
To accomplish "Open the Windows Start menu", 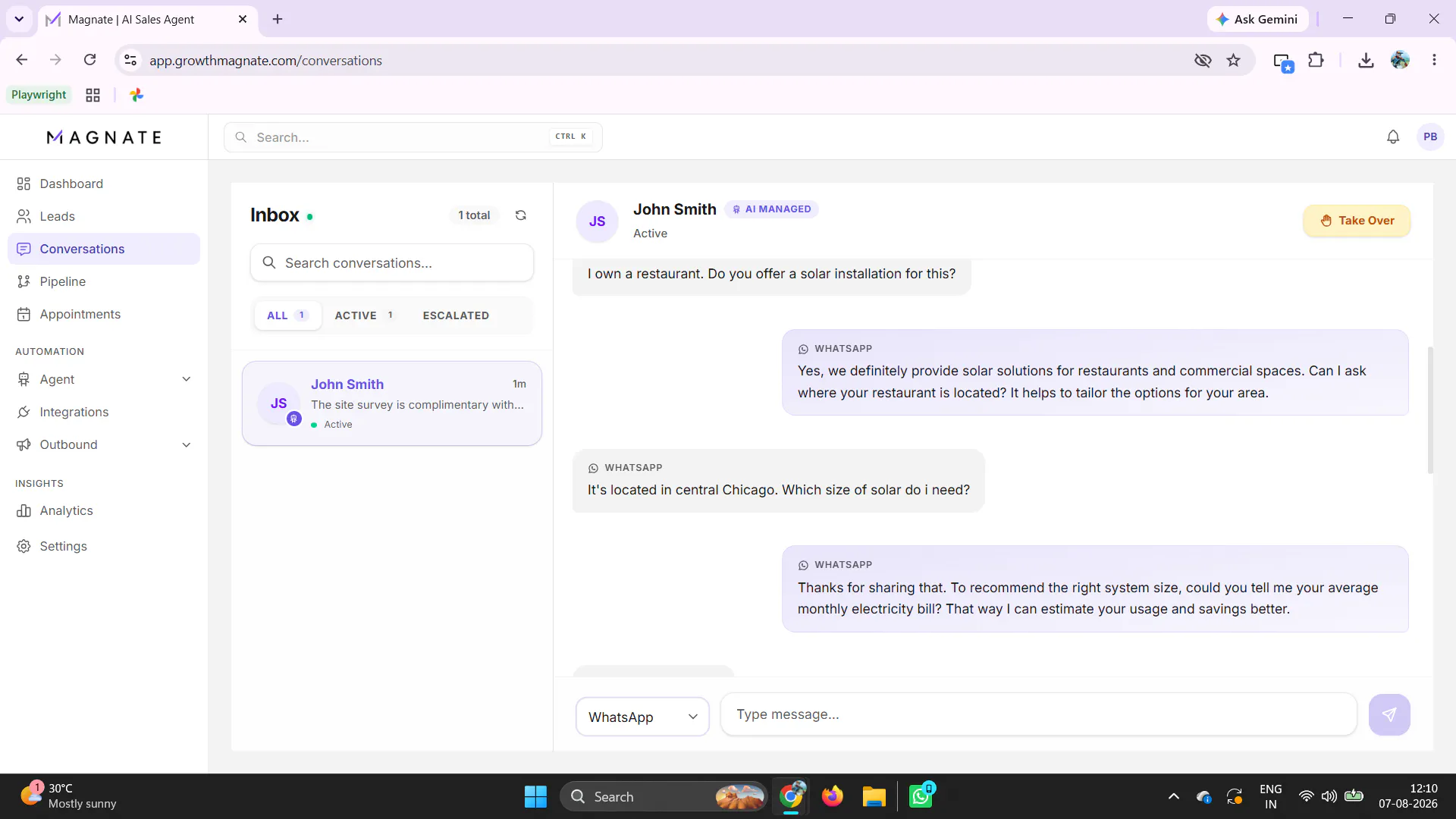I will coord(535,796).
